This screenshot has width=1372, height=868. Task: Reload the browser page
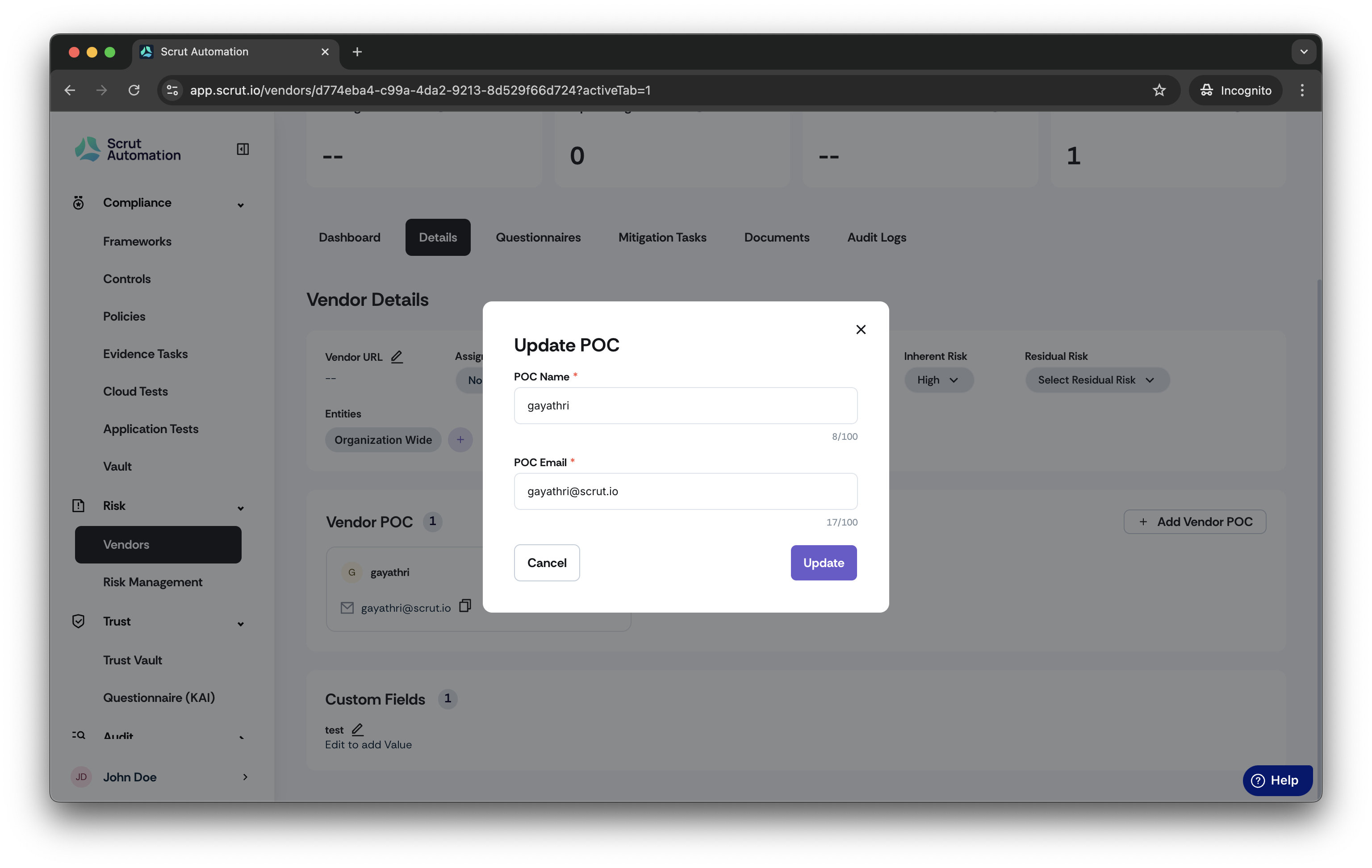click(x=134, y=90)
